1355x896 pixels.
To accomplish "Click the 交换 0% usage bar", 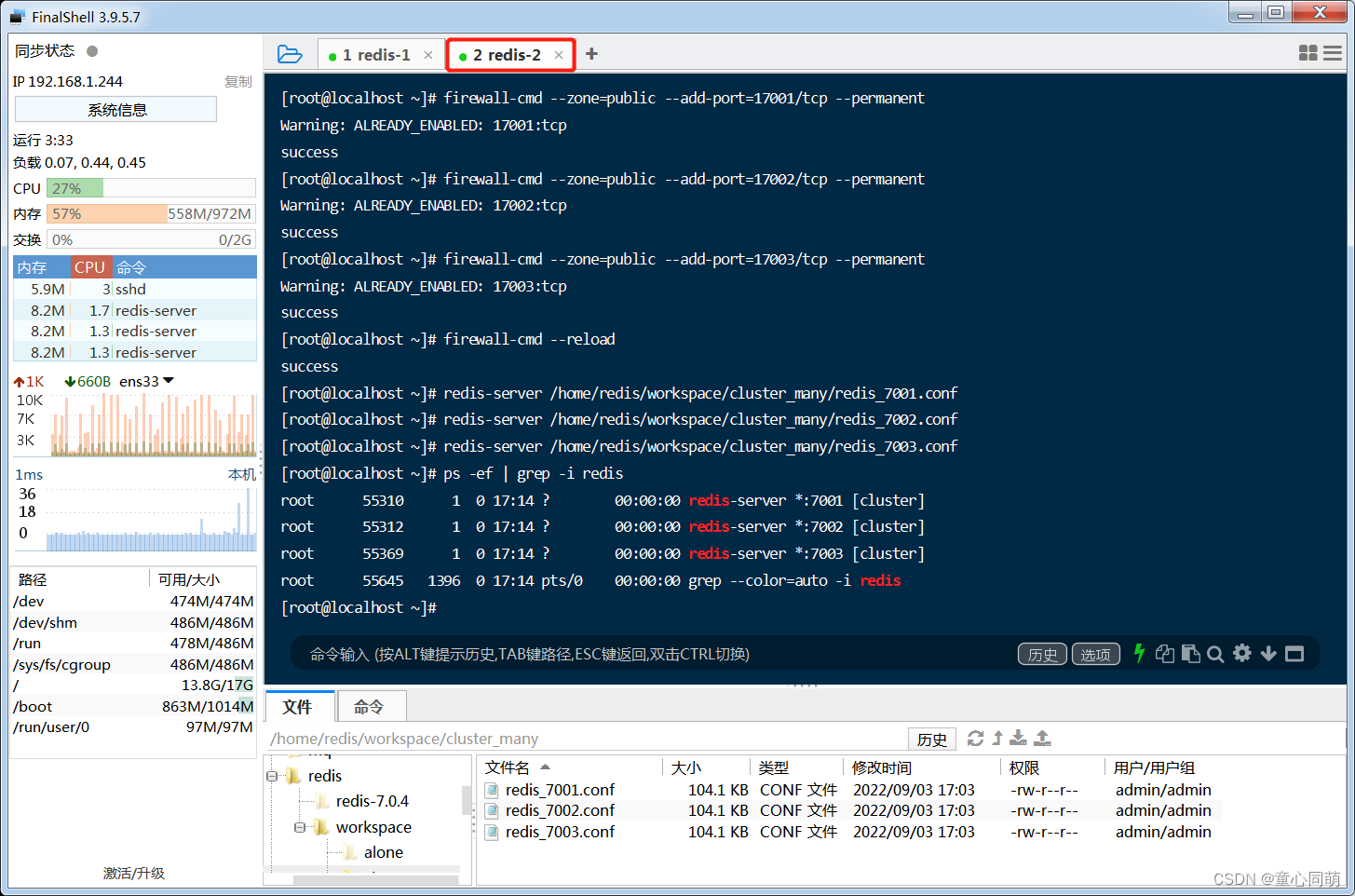I will 151,239.
